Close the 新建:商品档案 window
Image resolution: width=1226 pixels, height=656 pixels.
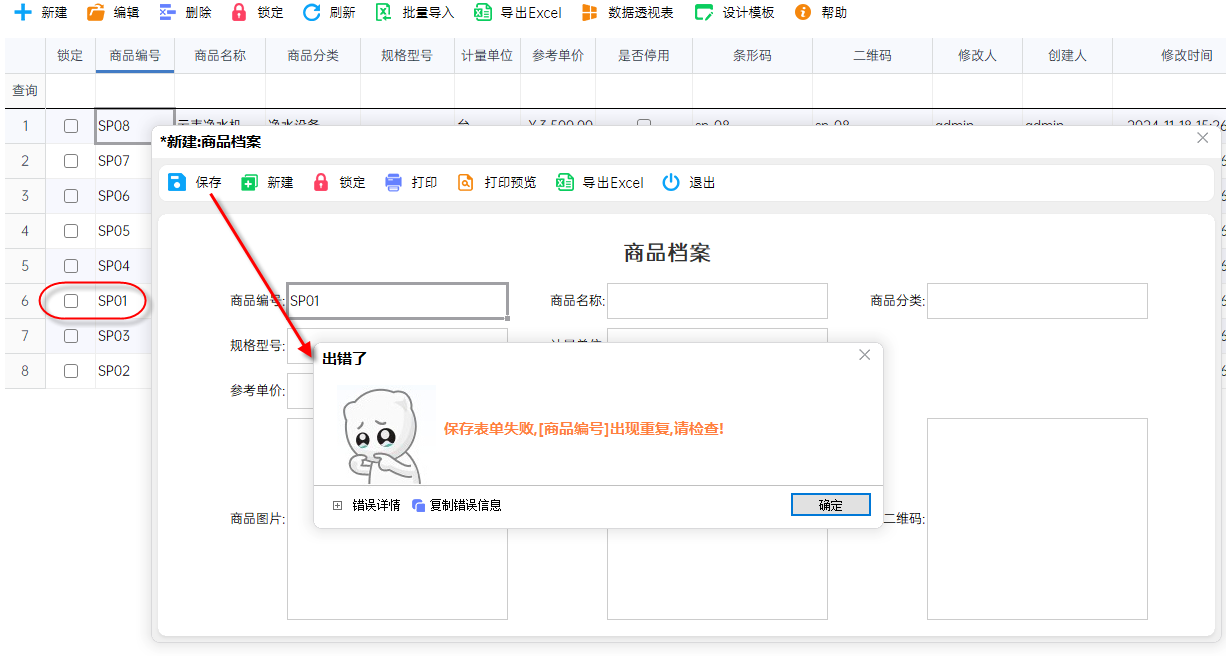coord(1203,138)
